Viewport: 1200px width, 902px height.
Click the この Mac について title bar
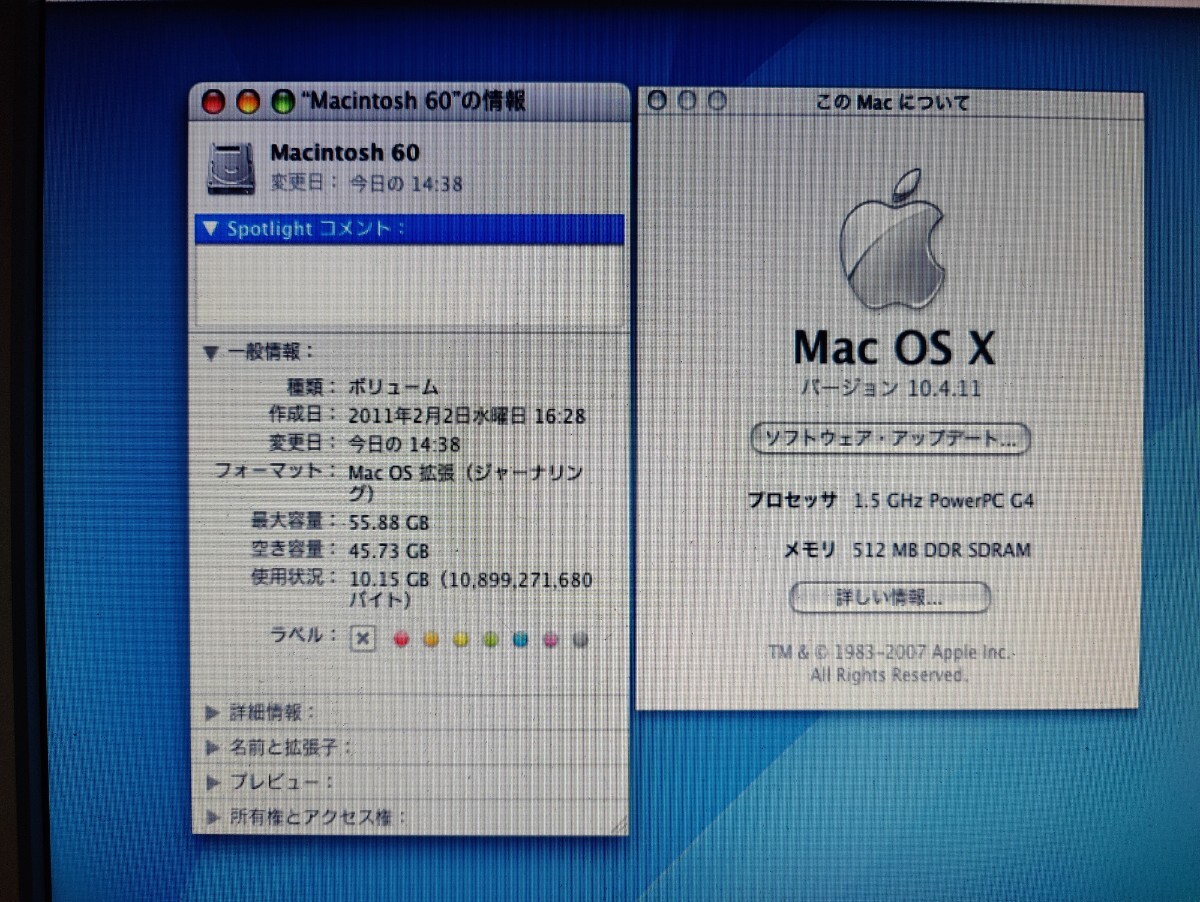890,101
